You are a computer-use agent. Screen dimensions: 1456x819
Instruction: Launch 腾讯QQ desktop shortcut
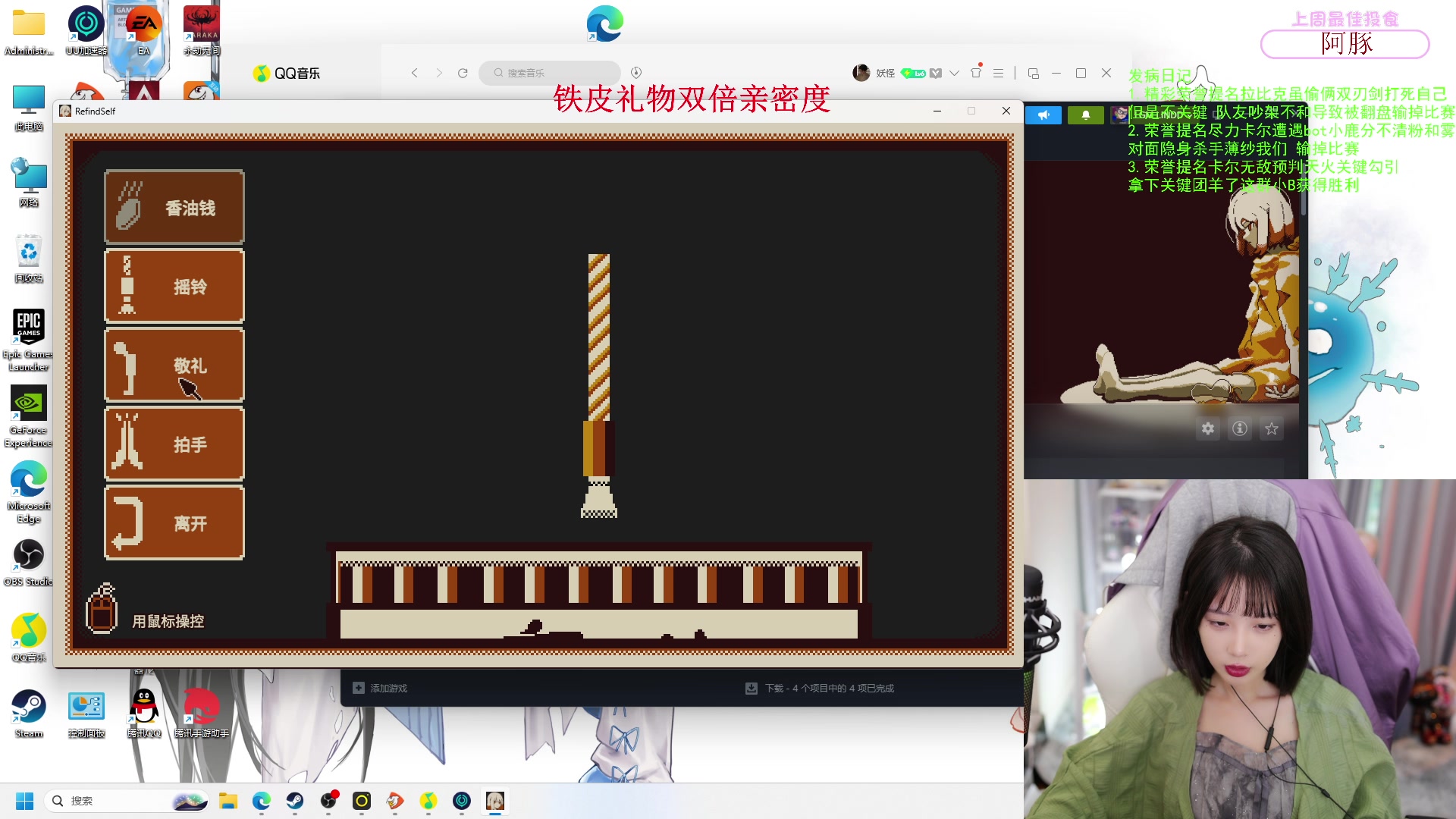144,714
